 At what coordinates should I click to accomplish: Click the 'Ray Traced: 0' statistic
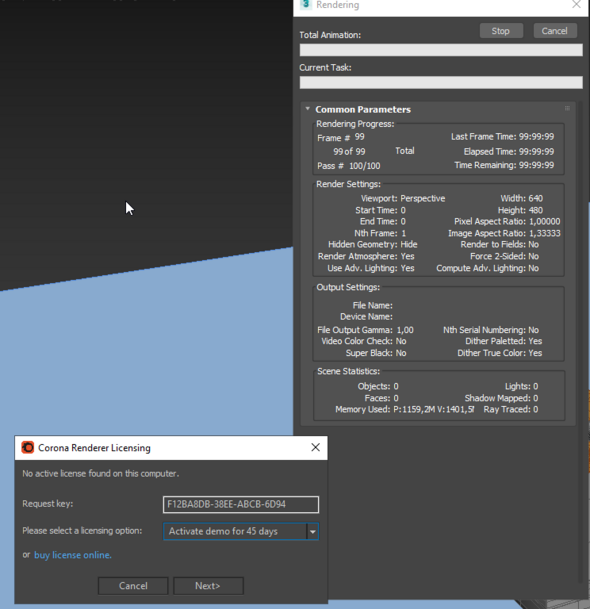[511, 409]
